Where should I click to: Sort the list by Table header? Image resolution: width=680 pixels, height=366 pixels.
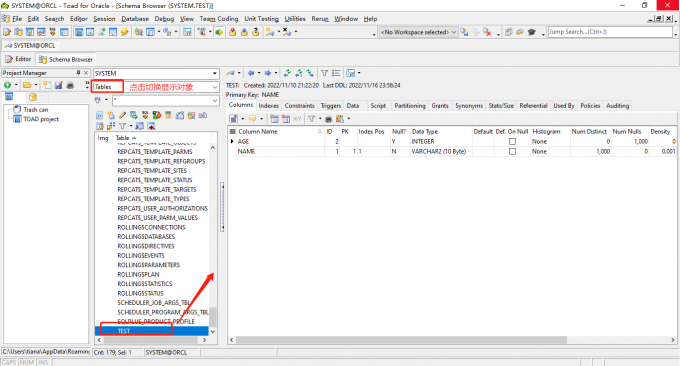coord(162,137)
